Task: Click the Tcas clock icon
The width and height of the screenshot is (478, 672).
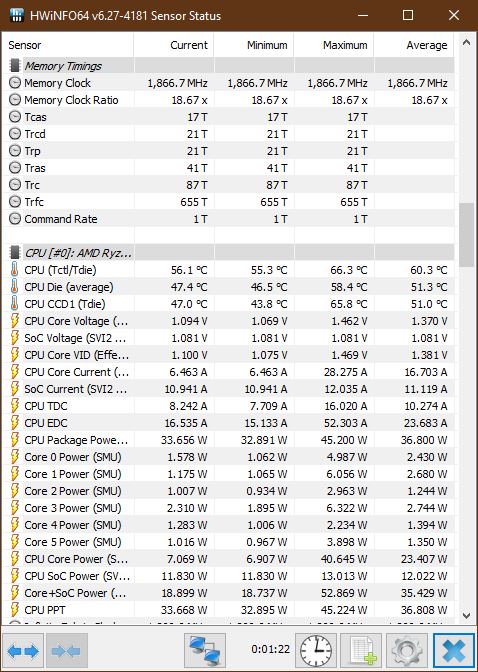Action: (15, 117)
